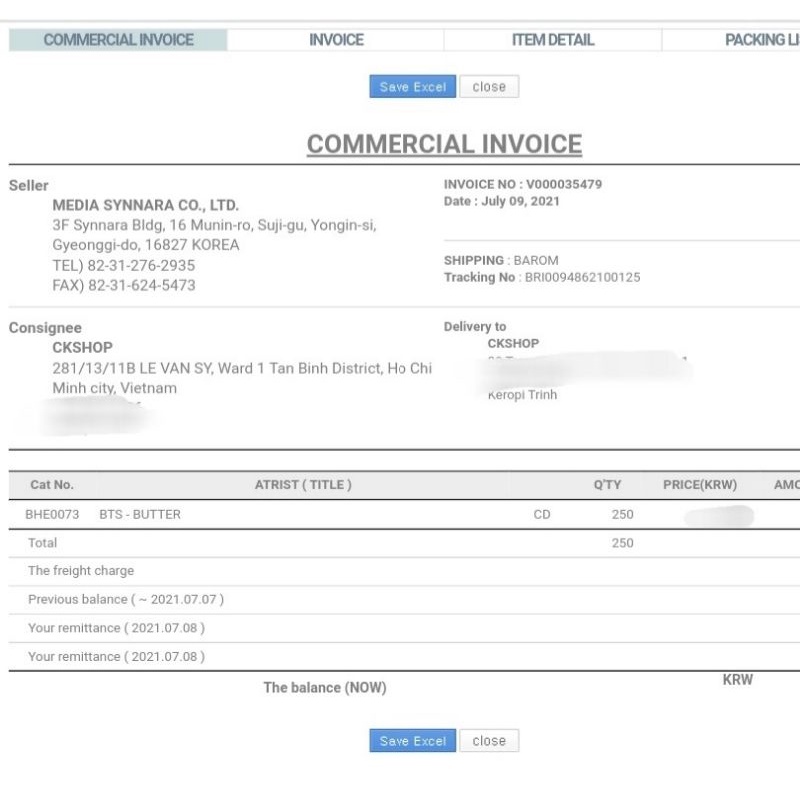Select tracking number BRI0094862100125
Image resolution: width=800 pixels, height=800 pixels.
pyautogui.click(x=582, y=277)
